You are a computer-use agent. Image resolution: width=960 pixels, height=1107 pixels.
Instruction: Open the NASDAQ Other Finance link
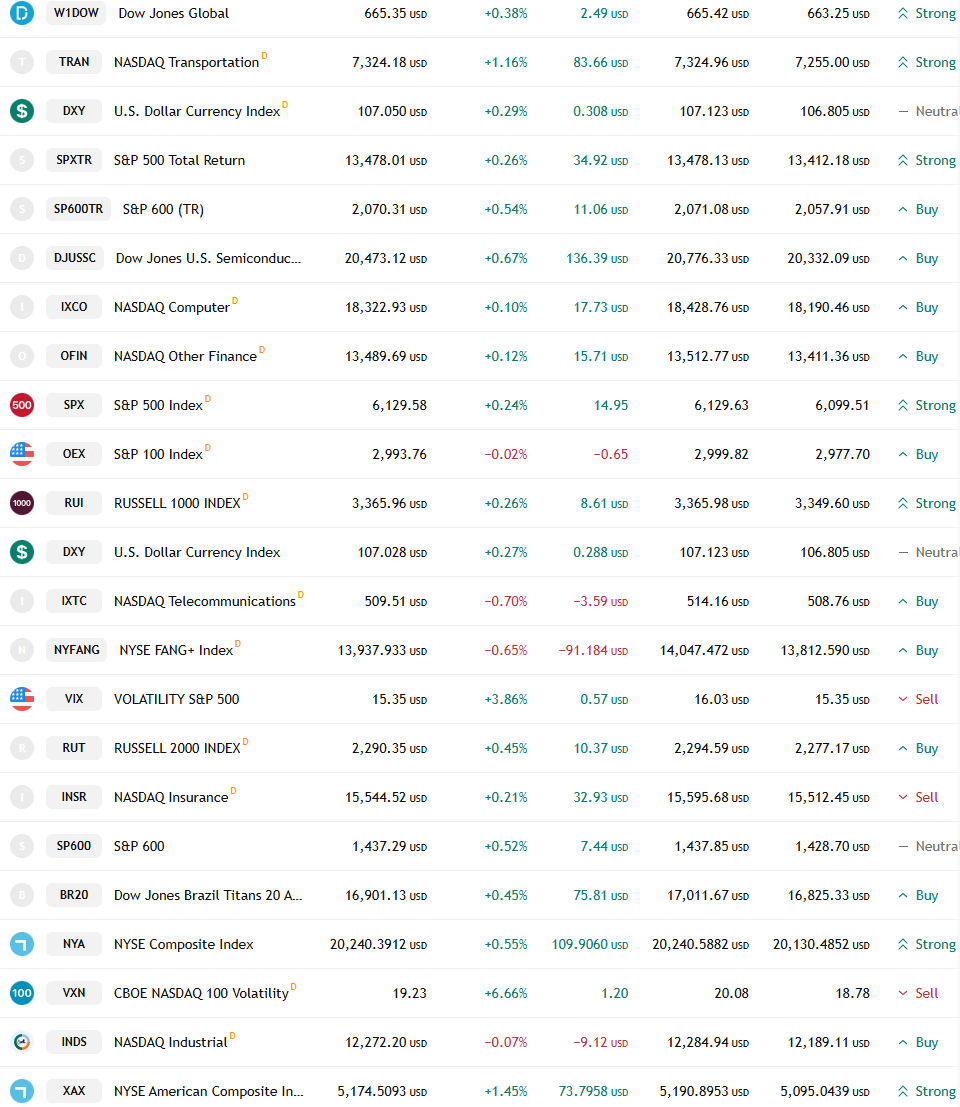click(186, 357)
